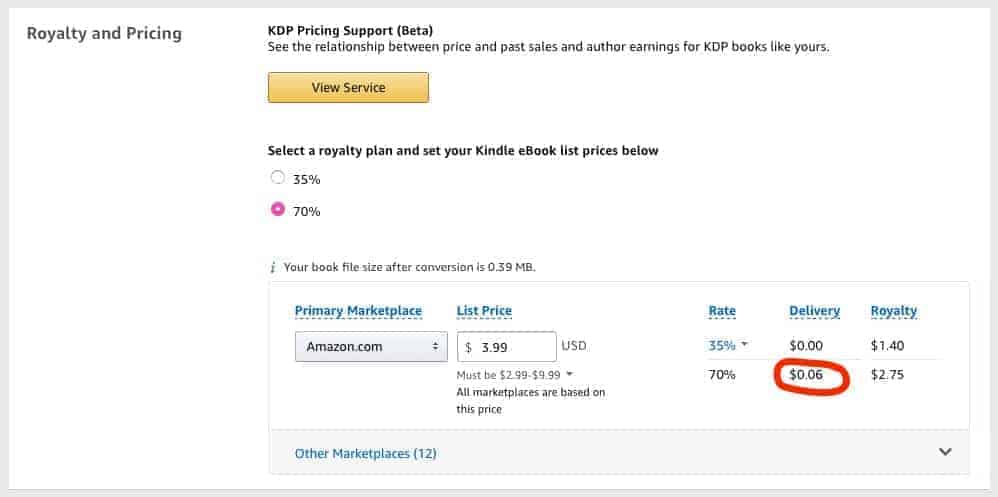The width and height of the screenshot is (998, 497).
Task: Select the 35% royalty plan radio button
Action: pos(278,178)
